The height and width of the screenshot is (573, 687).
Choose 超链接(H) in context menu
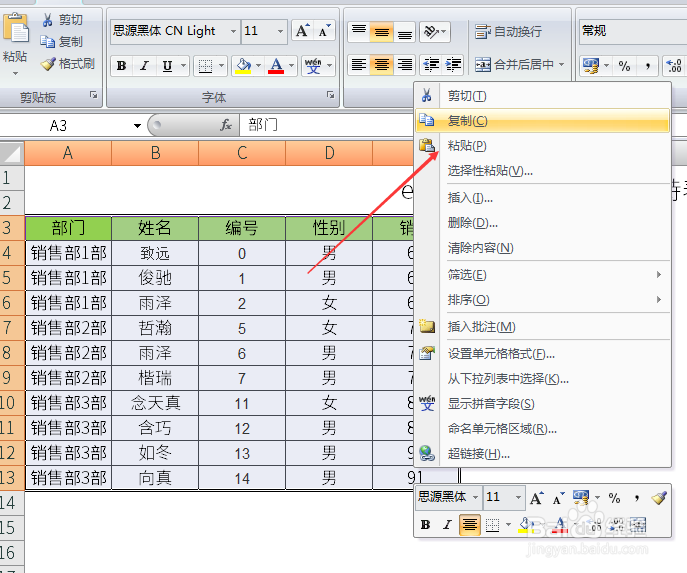click(x=542, y=454)
